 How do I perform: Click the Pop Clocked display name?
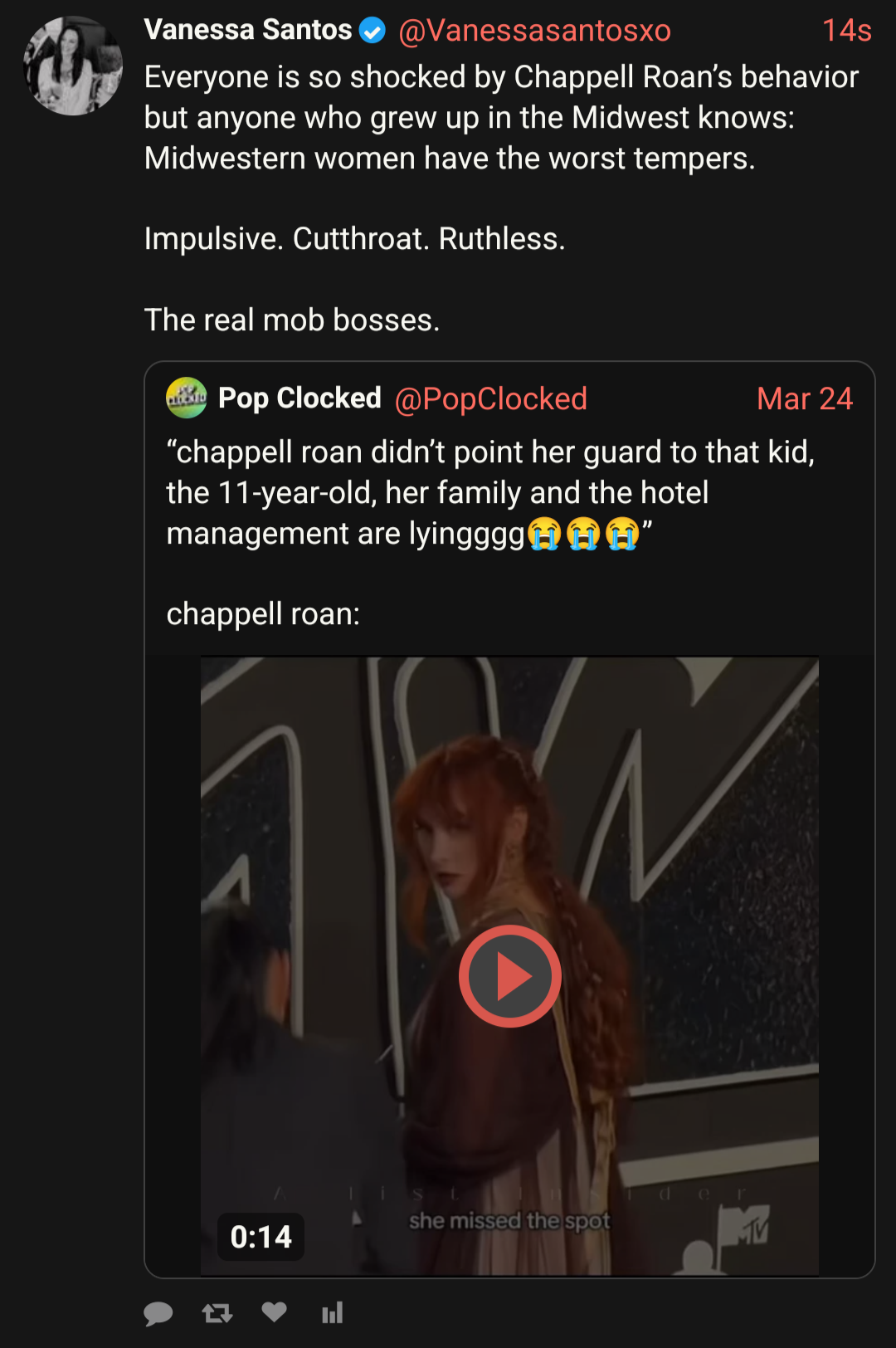click(x=299, y=398)
